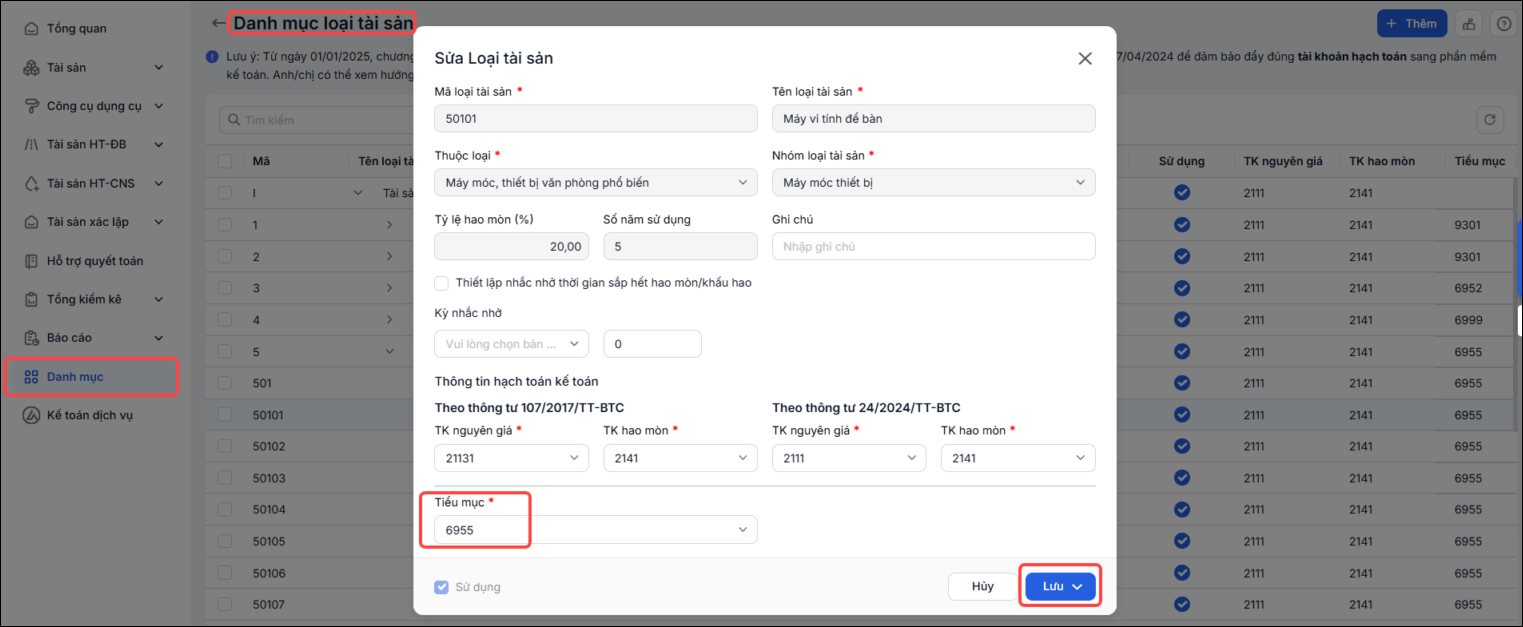This screenshot has width=1523, height=627.
Task: Close the Sửa Loại tài sản dialog
Action: click(x=1085, y=58)
